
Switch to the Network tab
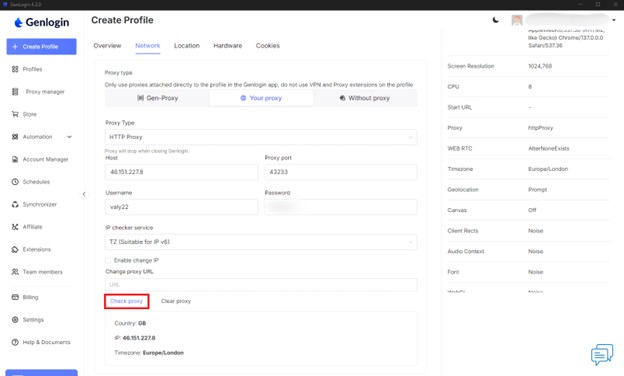[148, 46]
